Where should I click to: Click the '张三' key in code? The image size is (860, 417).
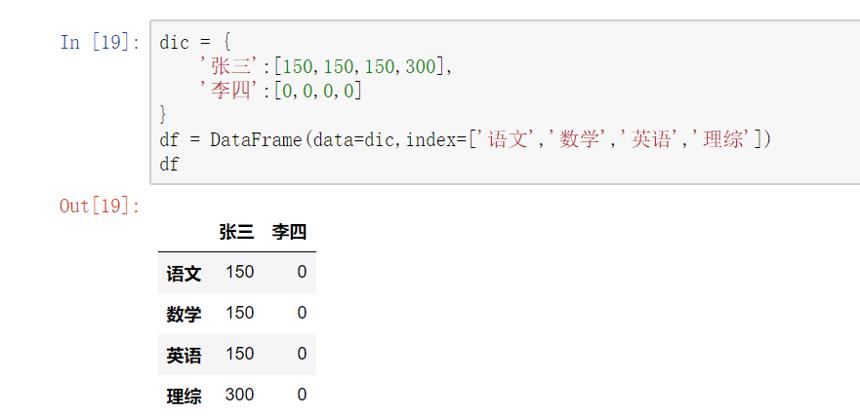[x=229, y=67]
